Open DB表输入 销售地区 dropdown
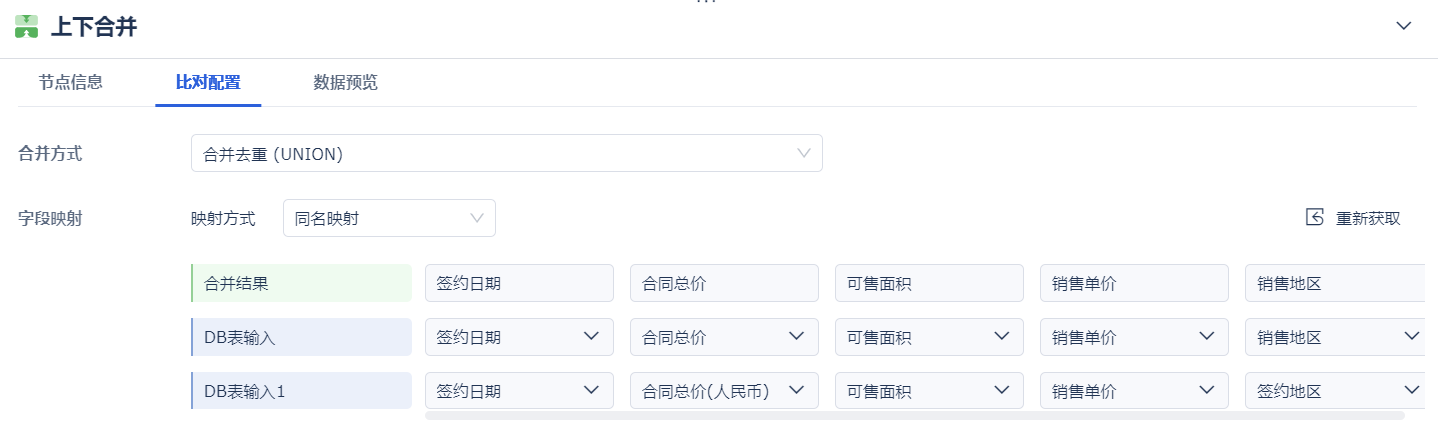The height and width of the screenshot is (421, 1438). click(1334, 337)
